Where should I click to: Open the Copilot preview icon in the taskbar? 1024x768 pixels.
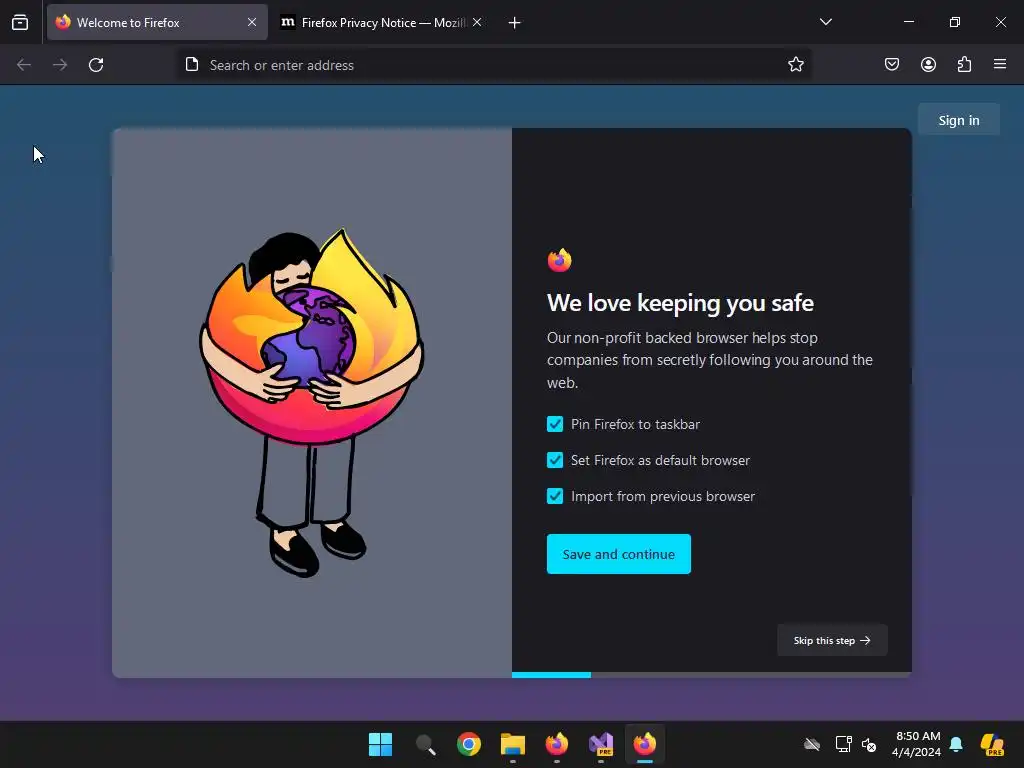tap(992, 744)
